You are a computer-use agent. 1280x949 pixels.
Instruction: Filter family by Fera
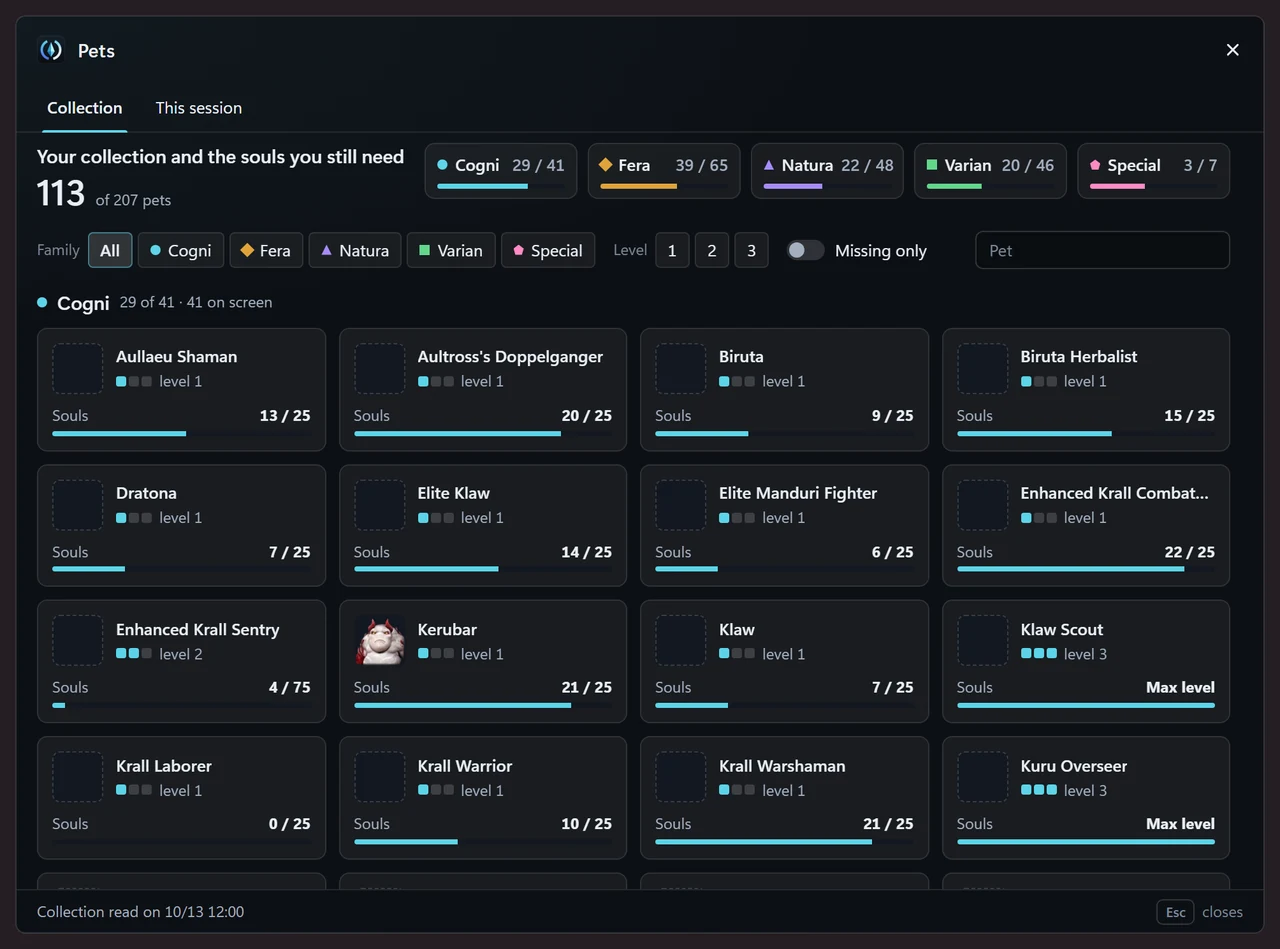point(267,250)
